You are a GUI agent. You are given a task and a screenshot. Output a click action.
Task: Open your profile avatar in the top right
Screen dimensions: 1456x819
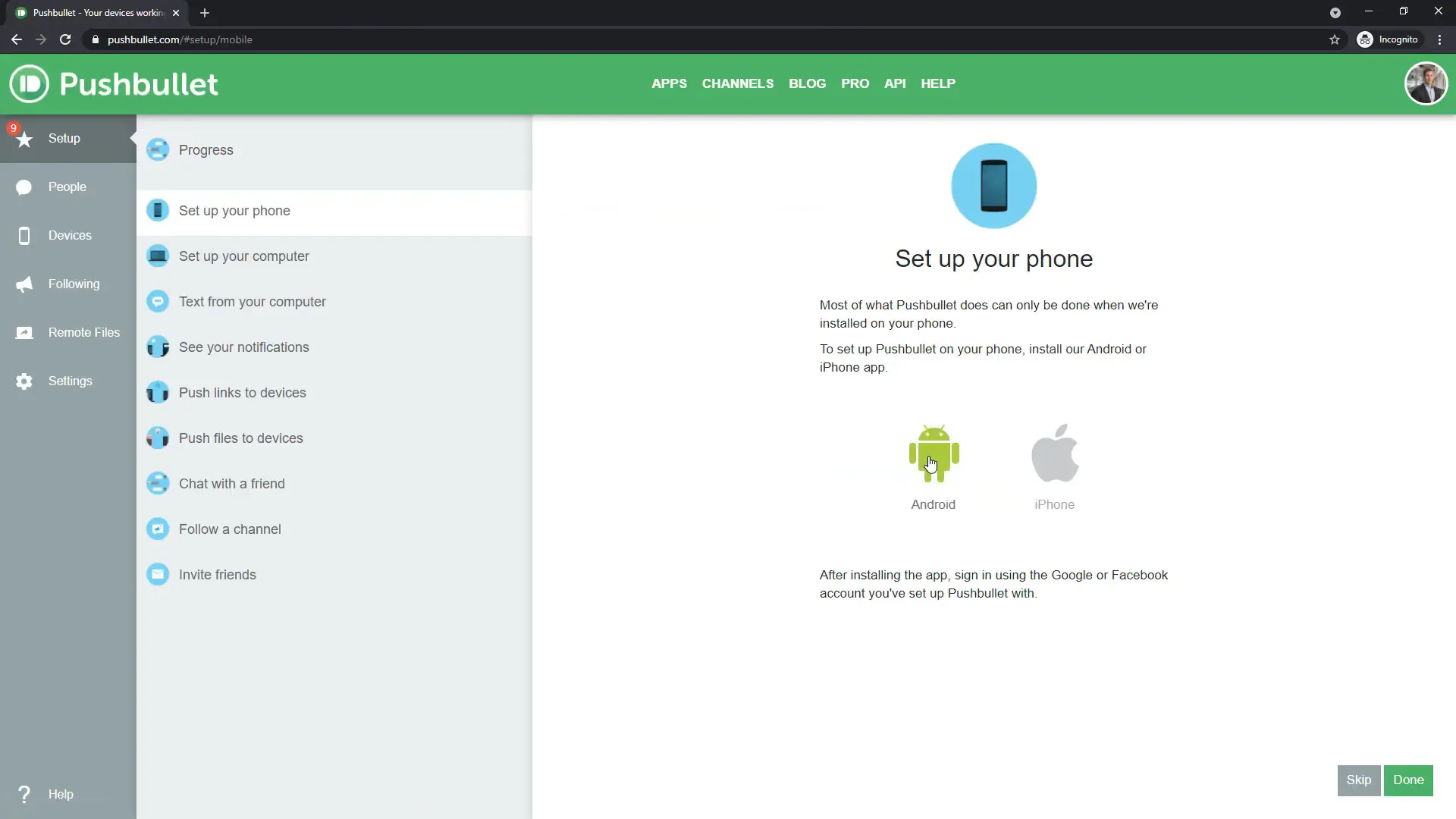(x=1426, y=83)
